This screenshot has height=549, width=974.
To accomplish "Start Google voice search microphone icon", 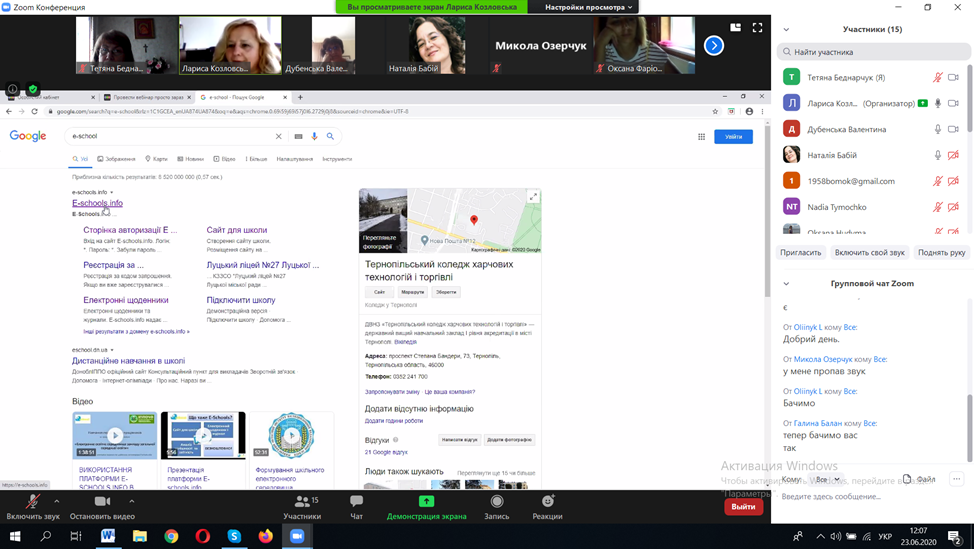I will click(314, 137).
